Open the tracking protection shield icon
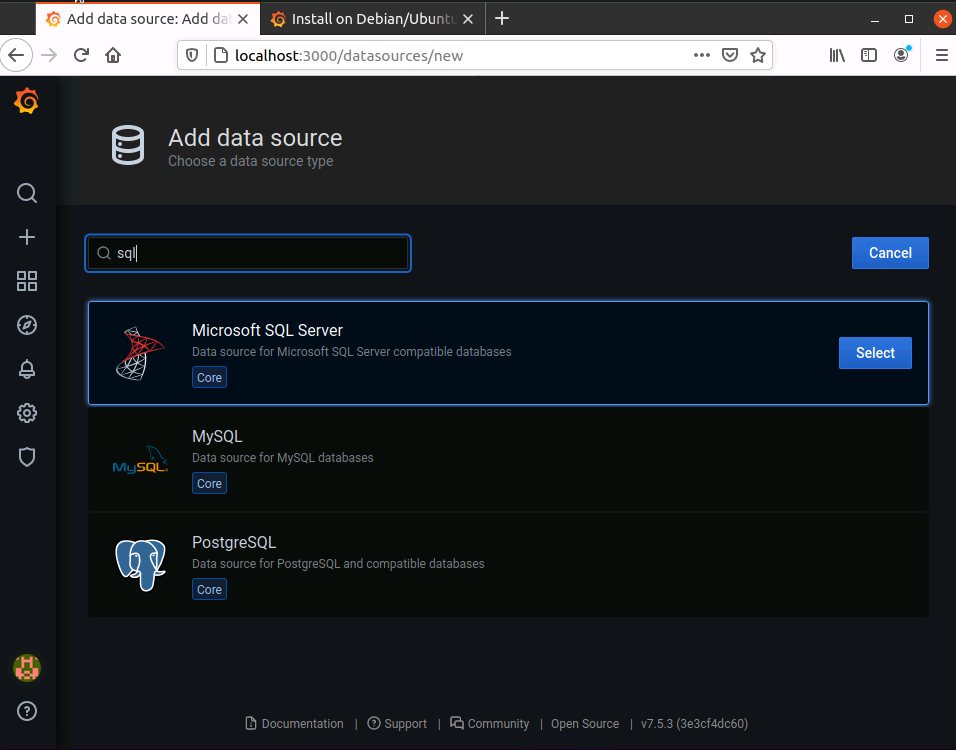The width and height of the screenshot is (956, 750). click(192, 55)
